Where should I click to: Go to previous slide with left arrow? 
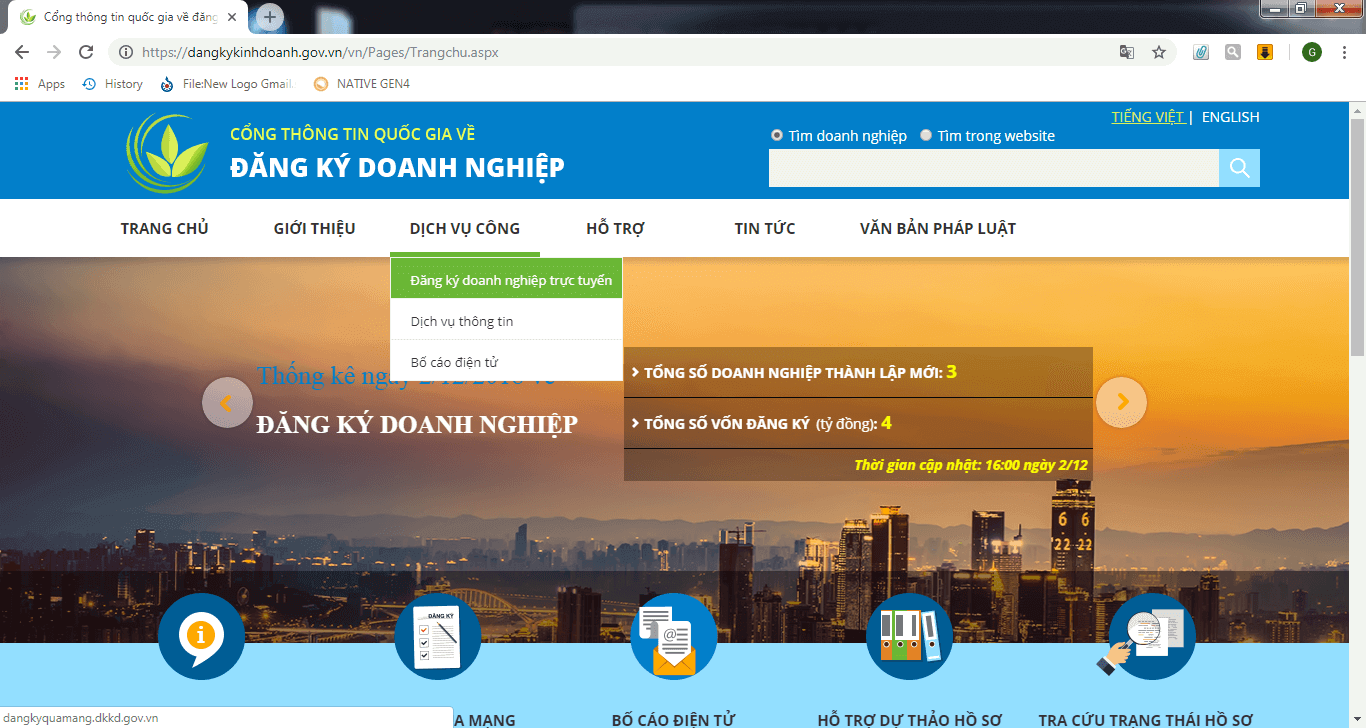point(227,402)
